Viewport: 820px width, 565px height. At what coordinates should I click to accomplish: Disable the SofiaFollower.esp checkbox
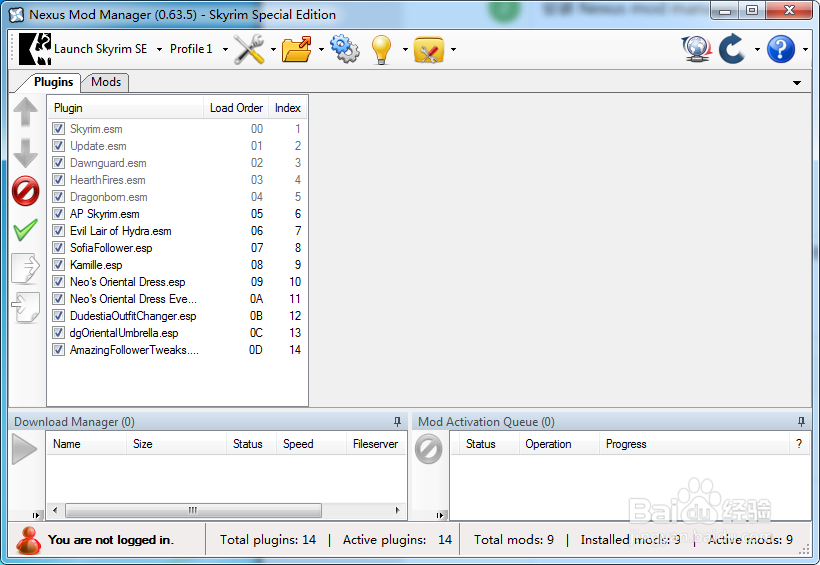[x=59, y=247]
